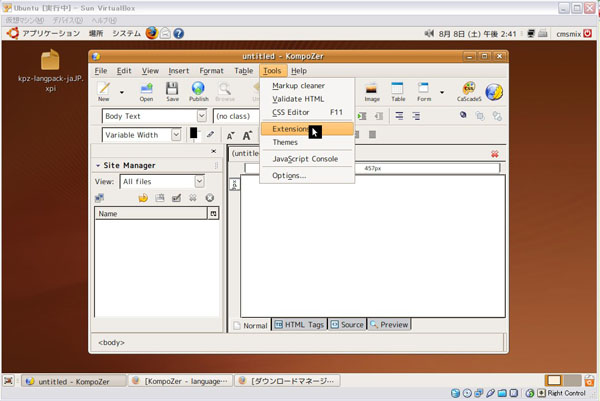This screenshot has height=401, width=600.
Task: Open the Edit menu
Action: point(124,71)
